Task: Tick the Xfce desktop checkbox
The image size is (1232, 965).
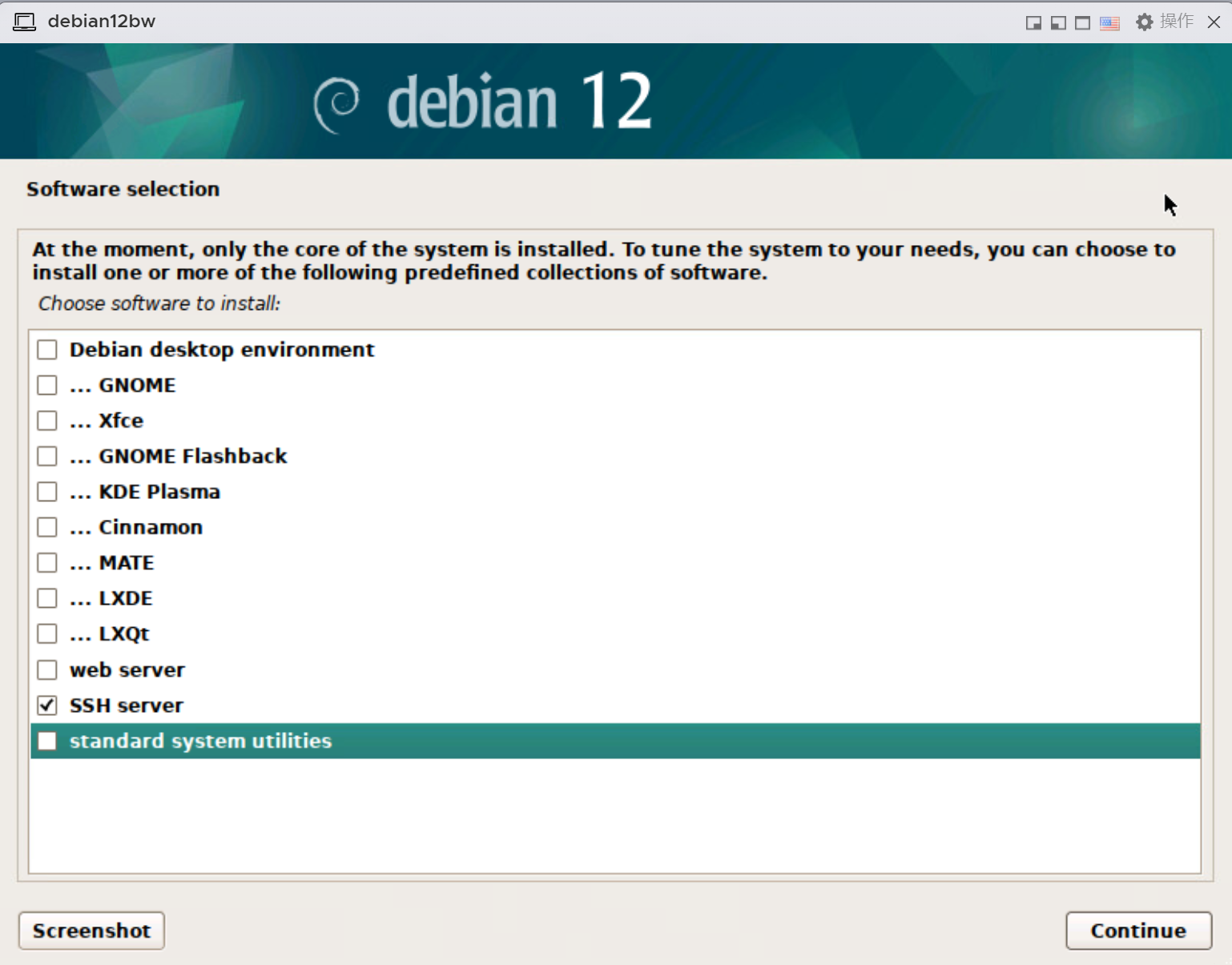Action: click(x=47, y=420)
